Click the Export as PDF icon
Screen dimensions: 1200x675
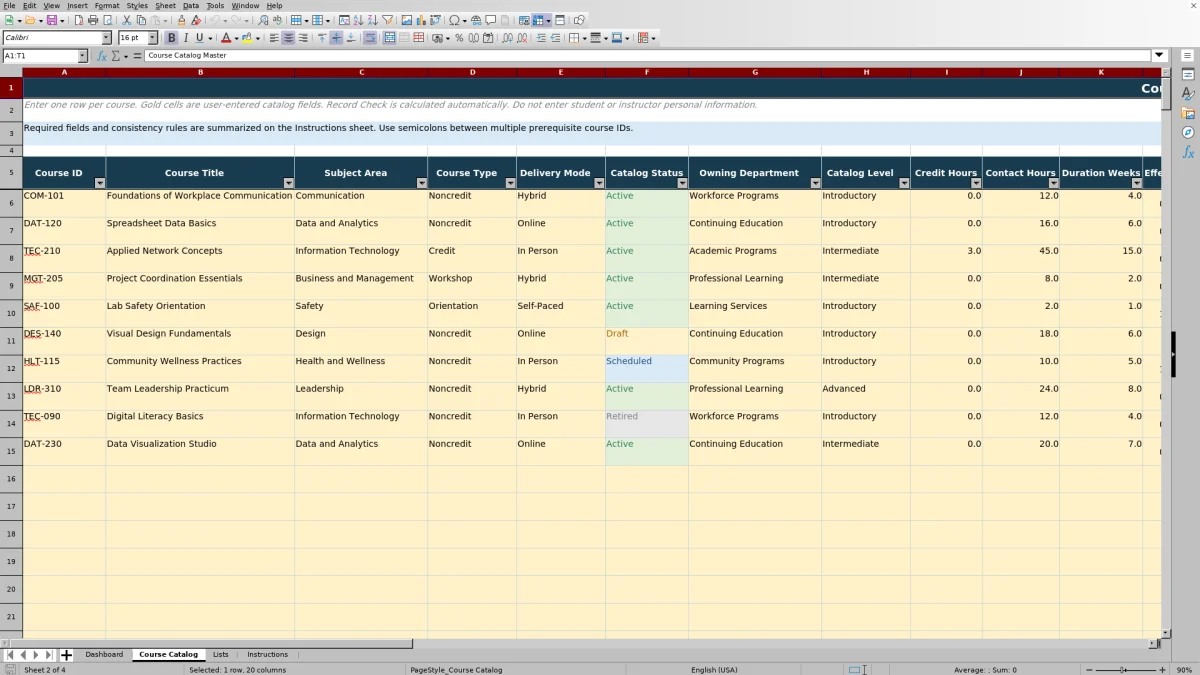tap(78, 20)
